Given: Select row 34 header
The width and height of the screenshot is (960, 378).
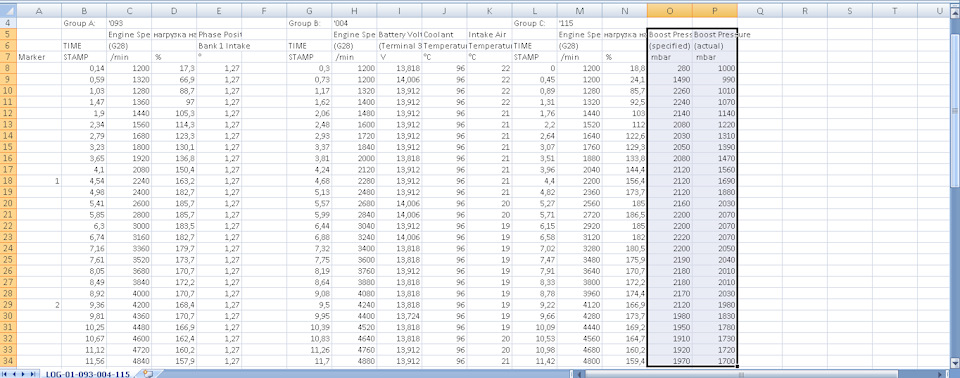Looking at the screenshot, I should tap(9, 361).
